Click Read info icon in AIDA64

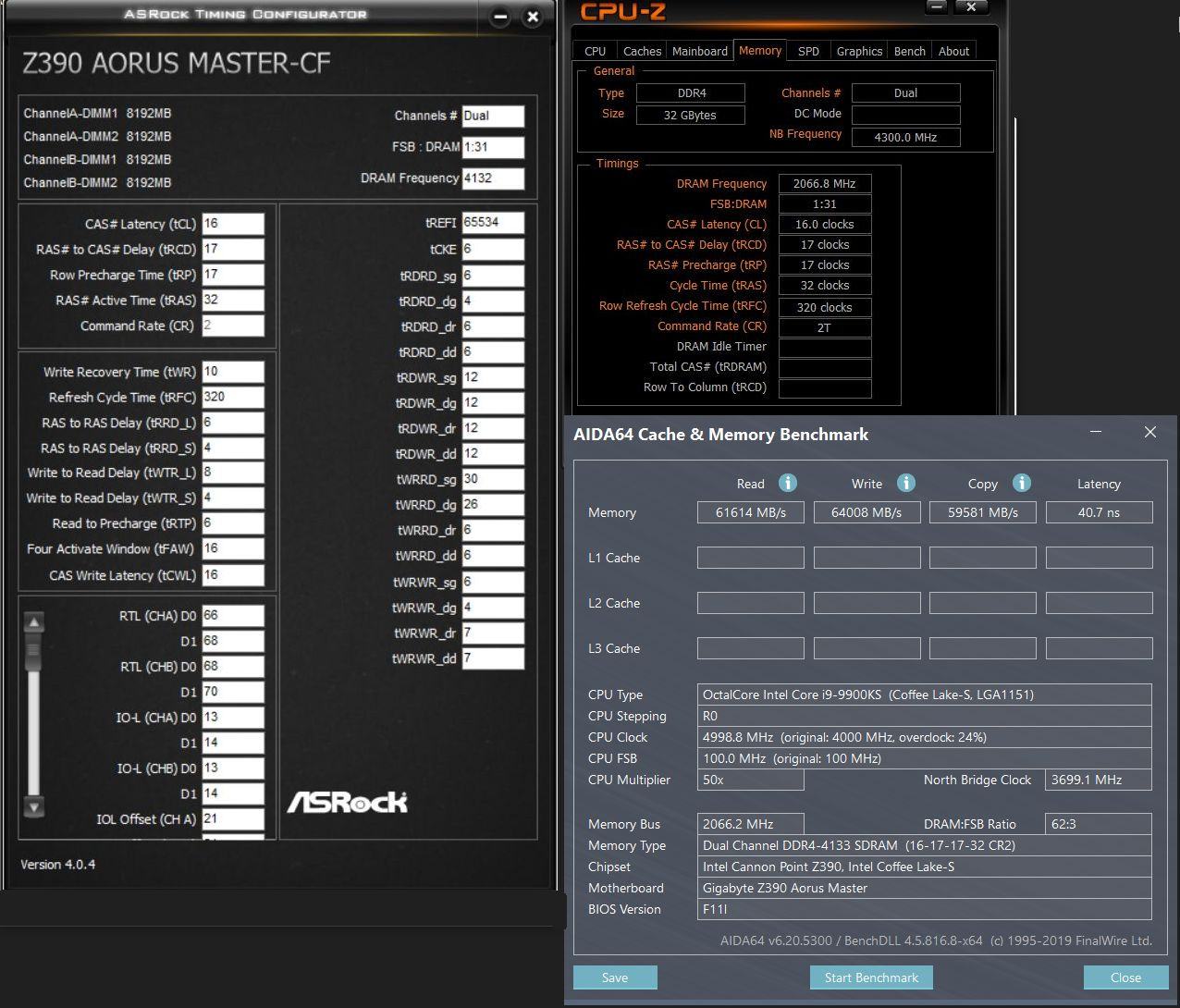(788, 483)
